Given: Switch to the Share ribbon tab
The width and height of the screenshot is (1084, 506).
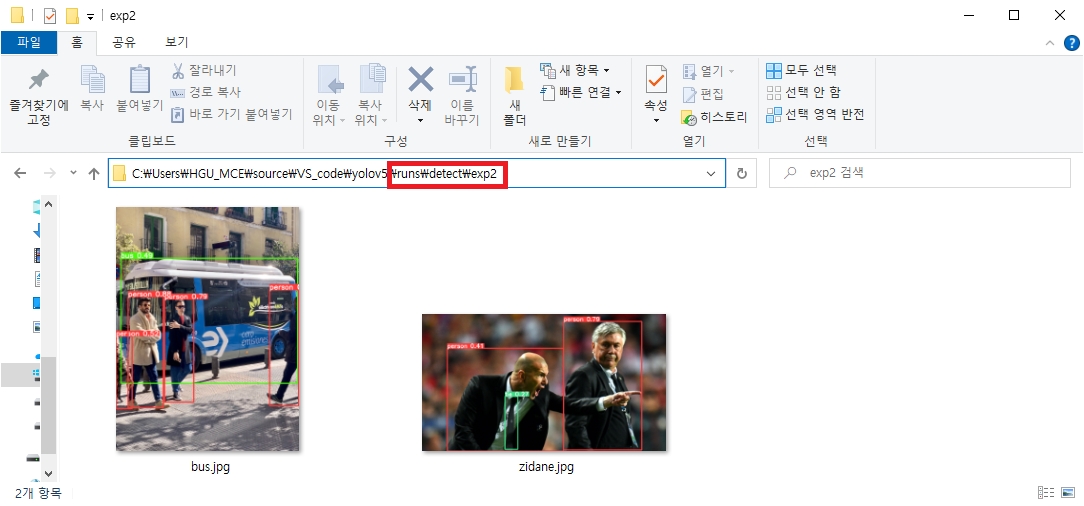Looking at the screenshot, I should pyautogui.click(x=124, y=42).
